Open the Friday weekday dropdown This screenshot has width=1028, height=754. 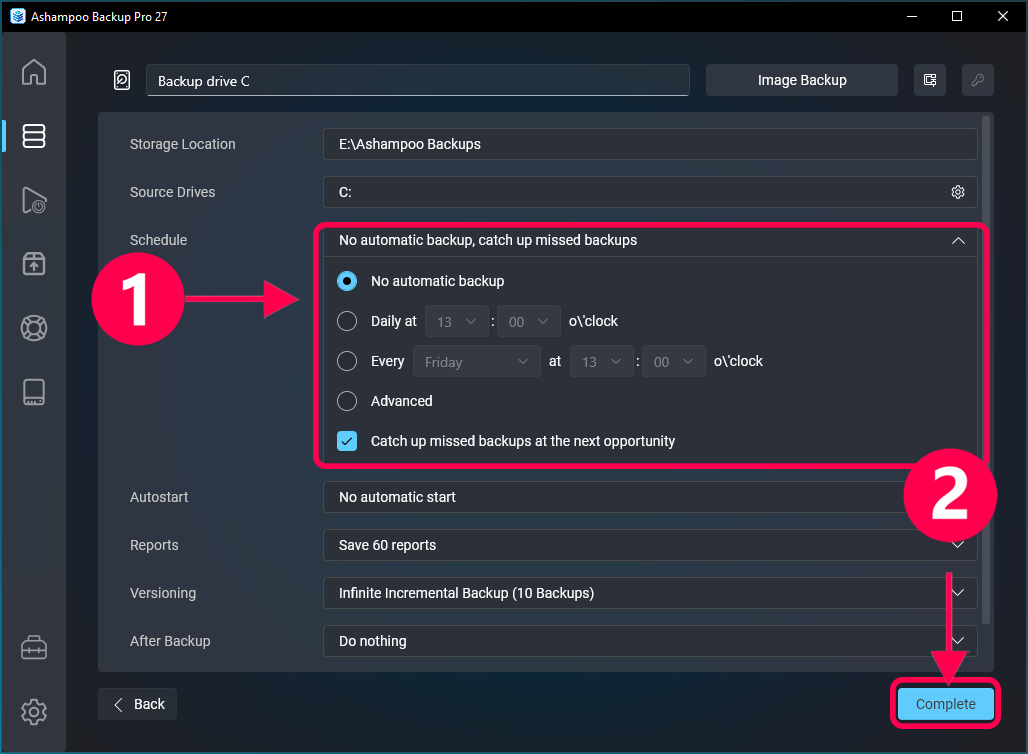477,362
